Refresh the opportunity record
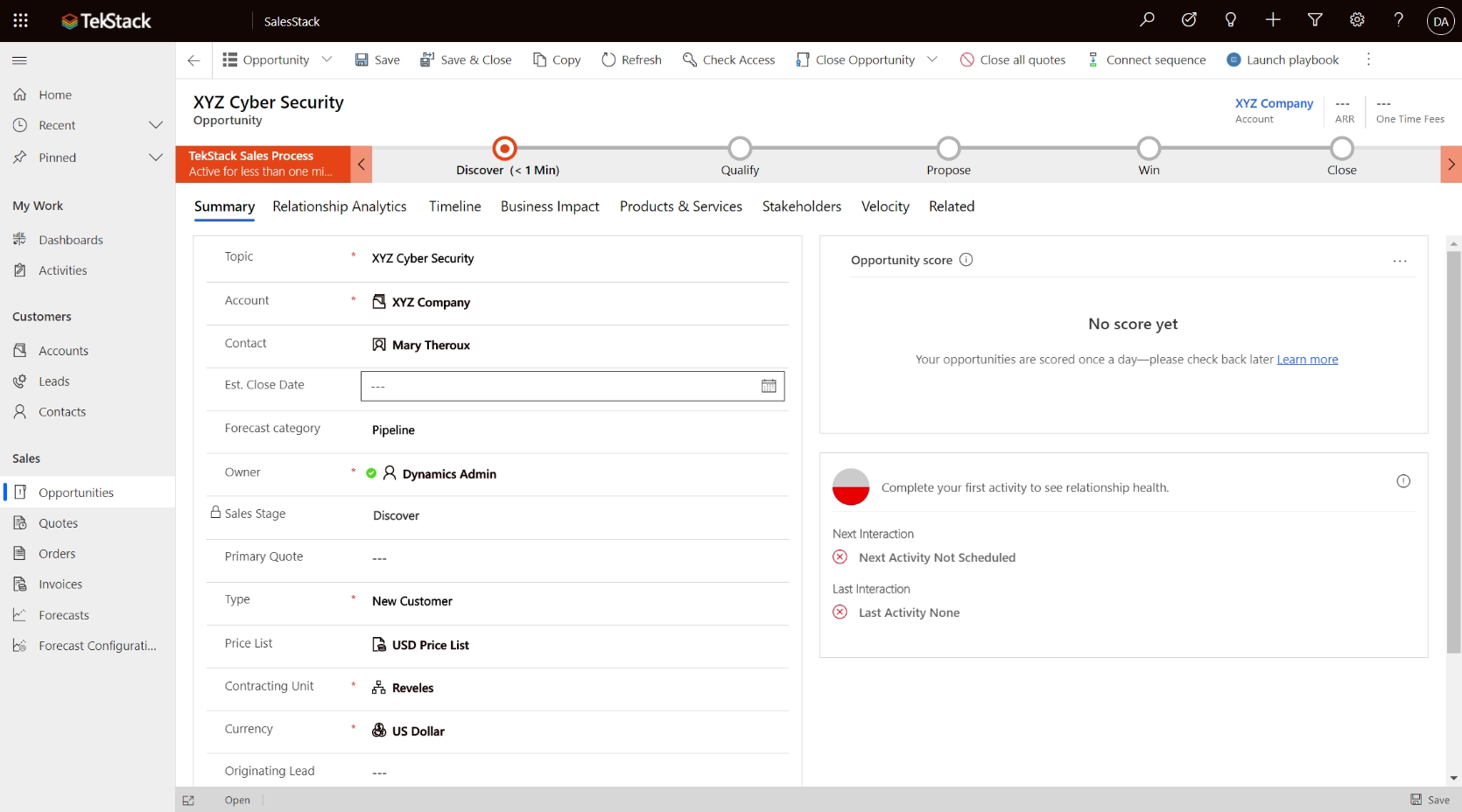The width and height of the screenshot is (1462, 812). [x=631, y=59]
